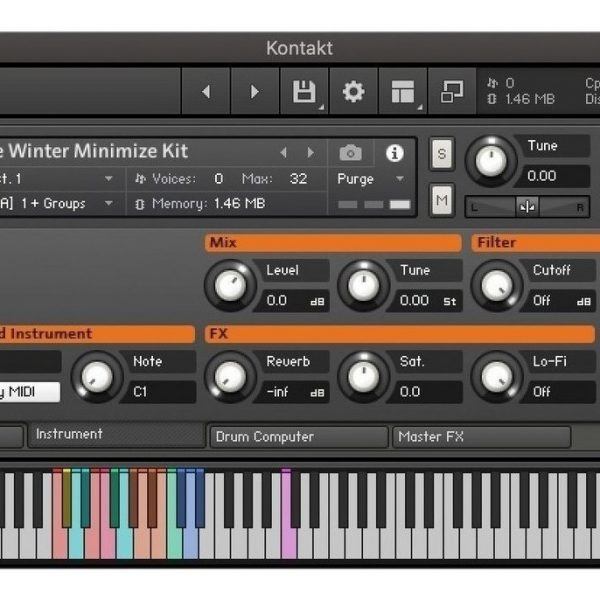Click the instrument Tune knob in header
Viewport: 600px width, 600px height.
coord(491,161)
